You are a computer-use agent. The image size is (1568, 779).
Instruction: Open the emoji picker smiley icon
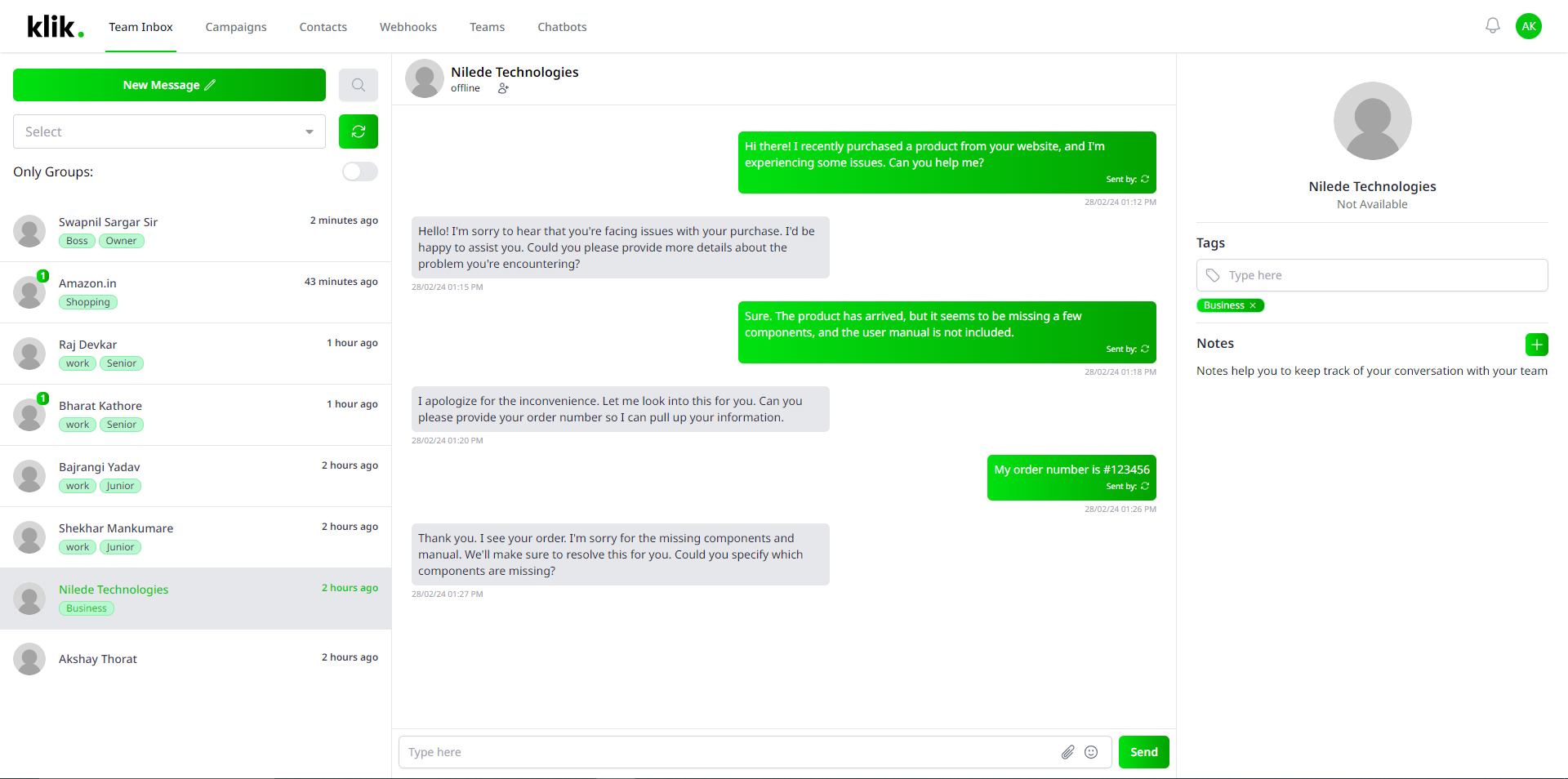pos(1091,752)
